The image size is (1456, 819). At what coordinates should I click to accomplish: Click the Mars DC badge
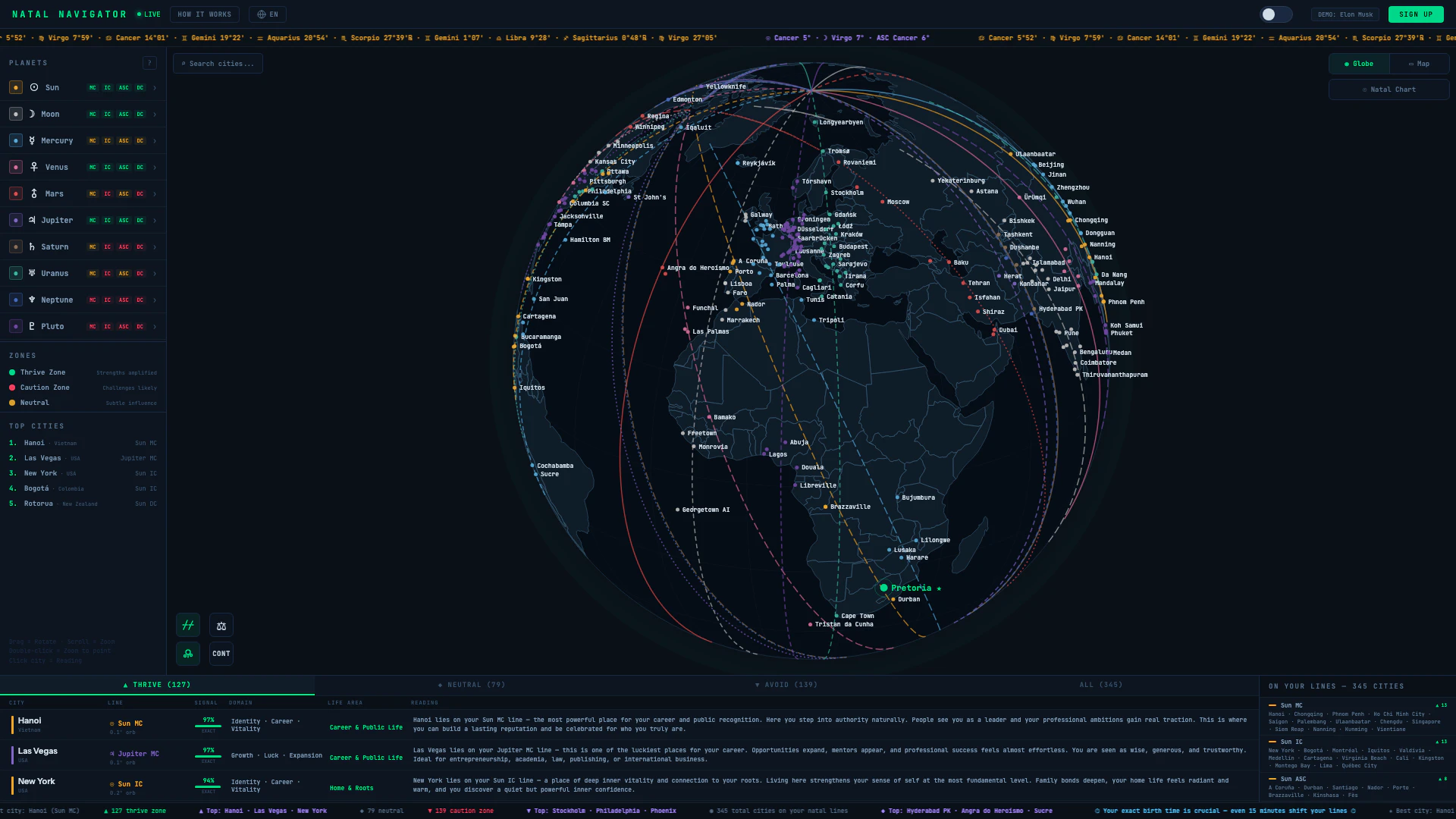pyautogui.click(x=140, y=194)
